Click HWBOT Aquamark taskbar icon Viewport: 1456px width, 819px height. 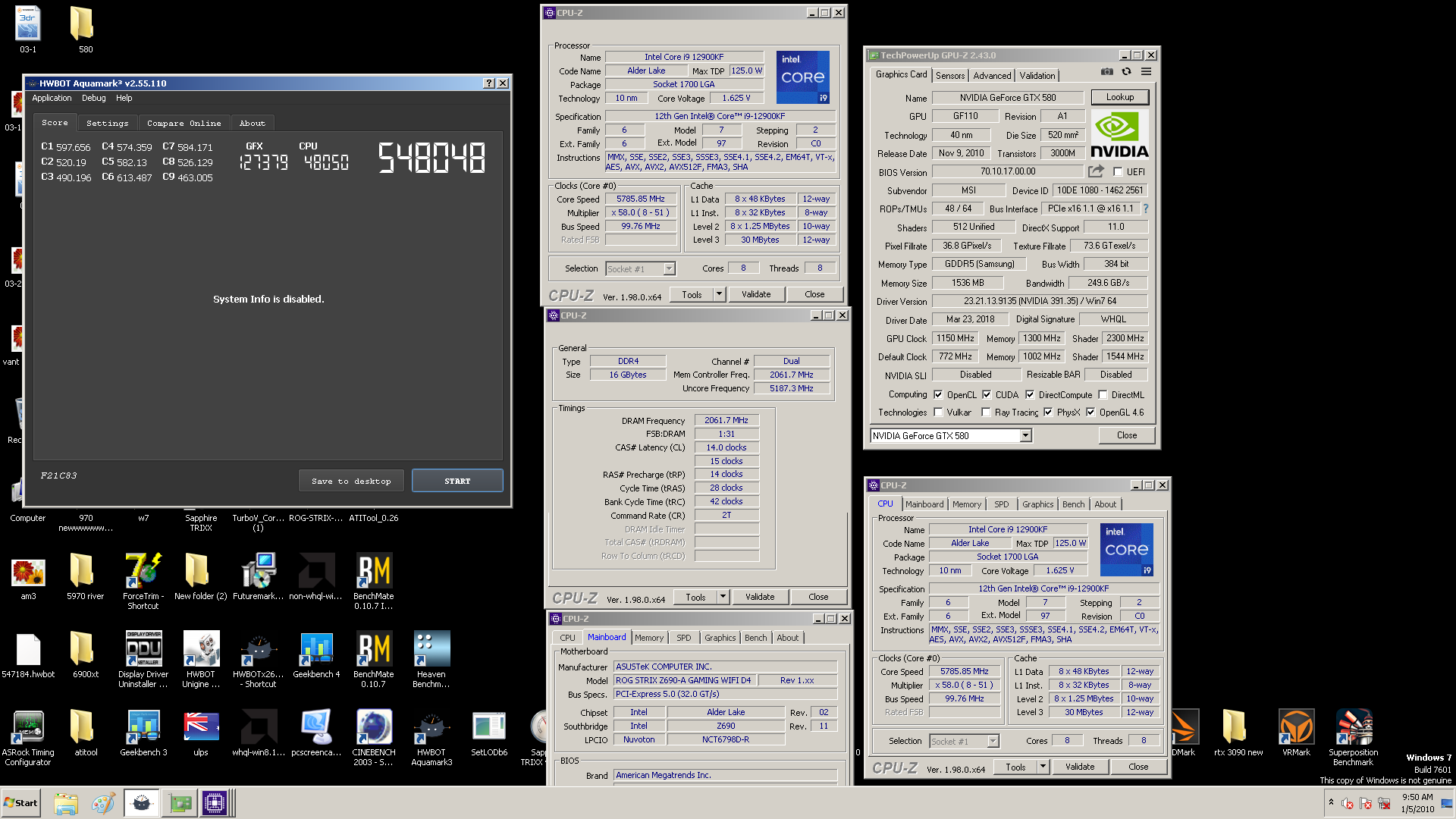[x=142, y=803]
